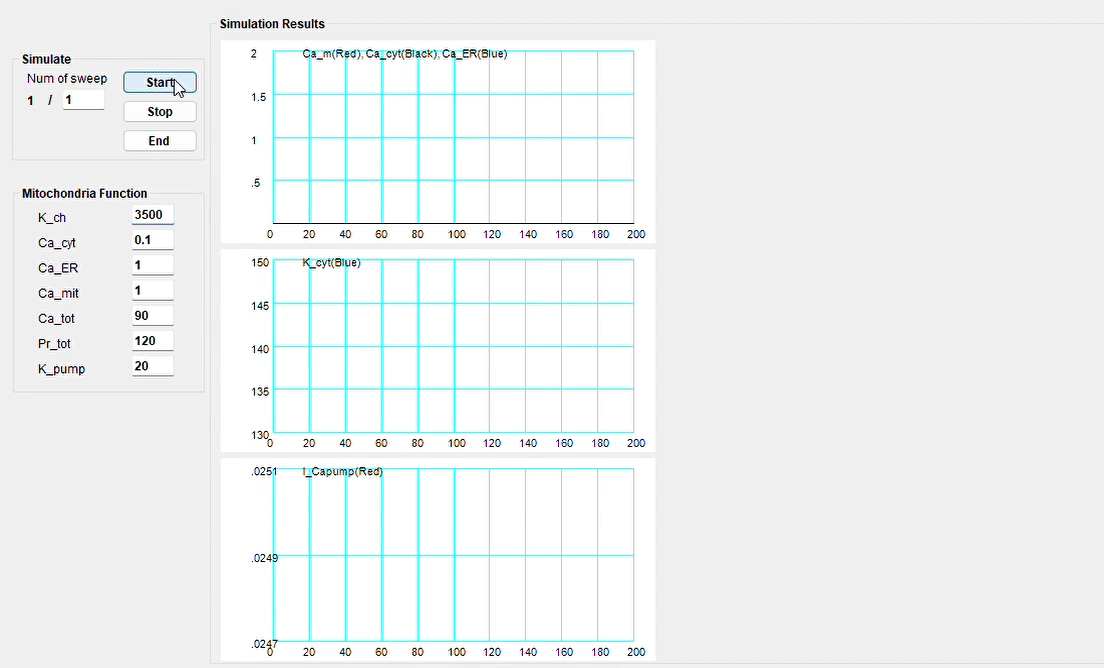Click the Simulation Results heading
1104x668 pixels.
(272, 24)
